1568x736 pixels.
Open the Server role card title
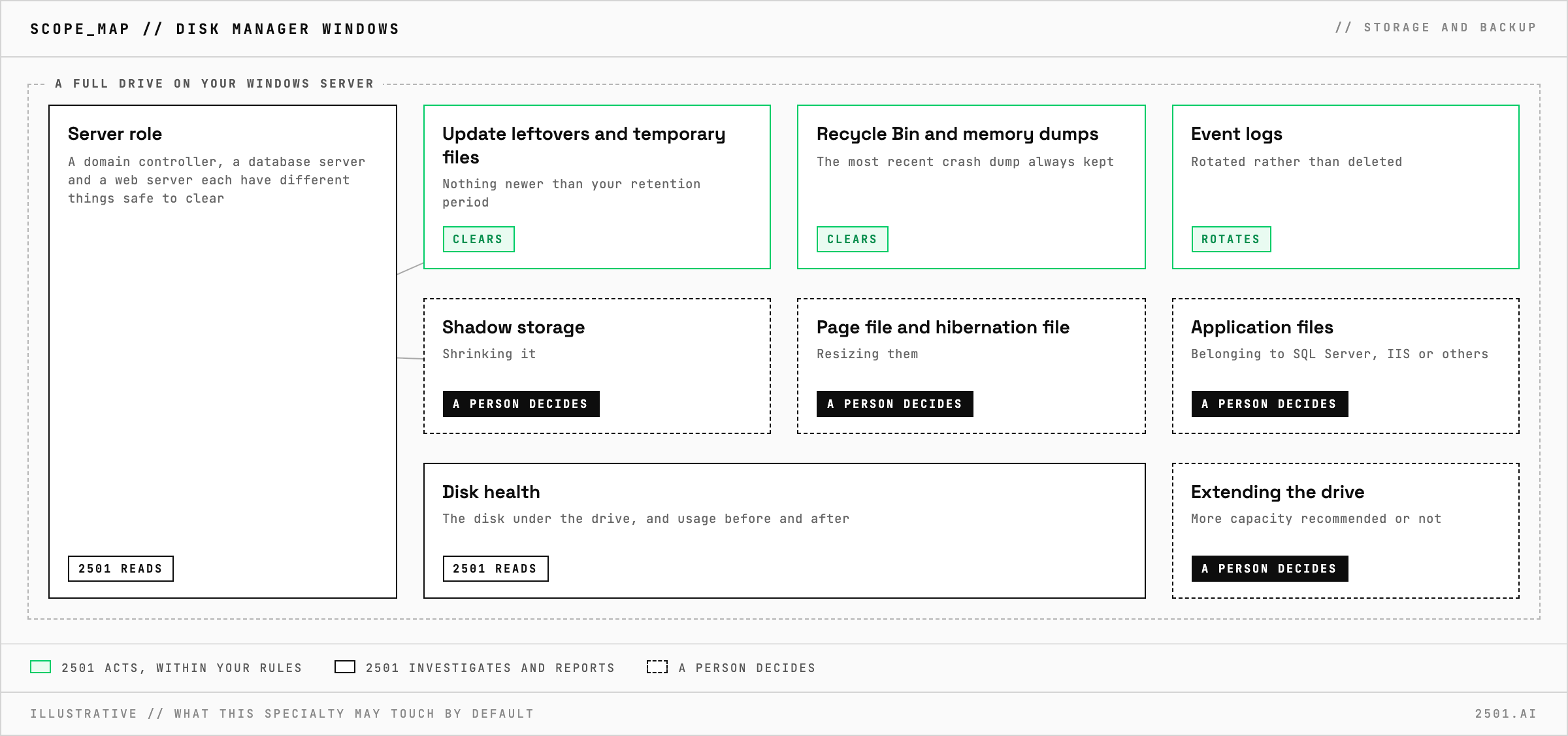point(115,134)
